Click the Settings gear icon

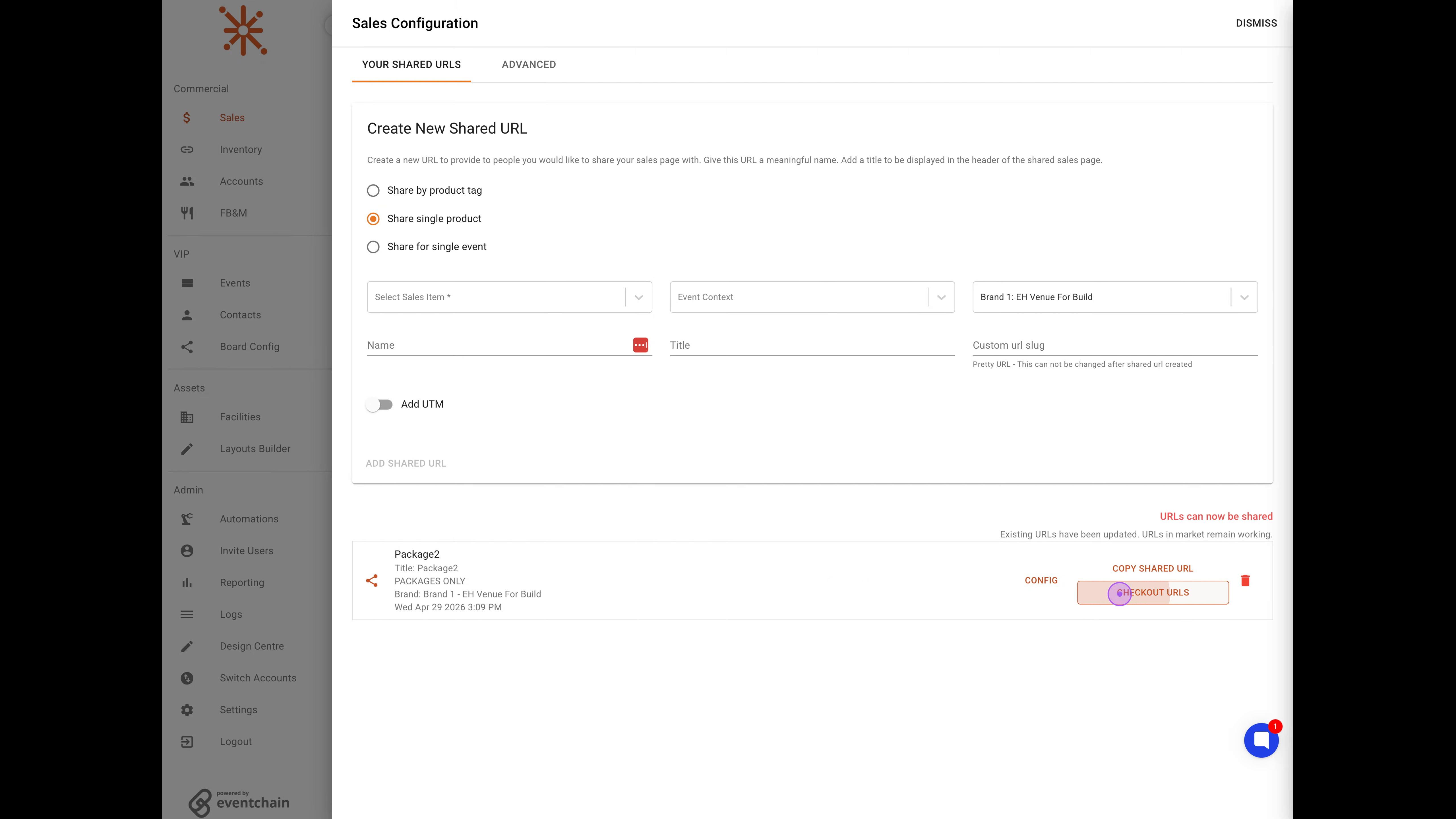point(187,710)
